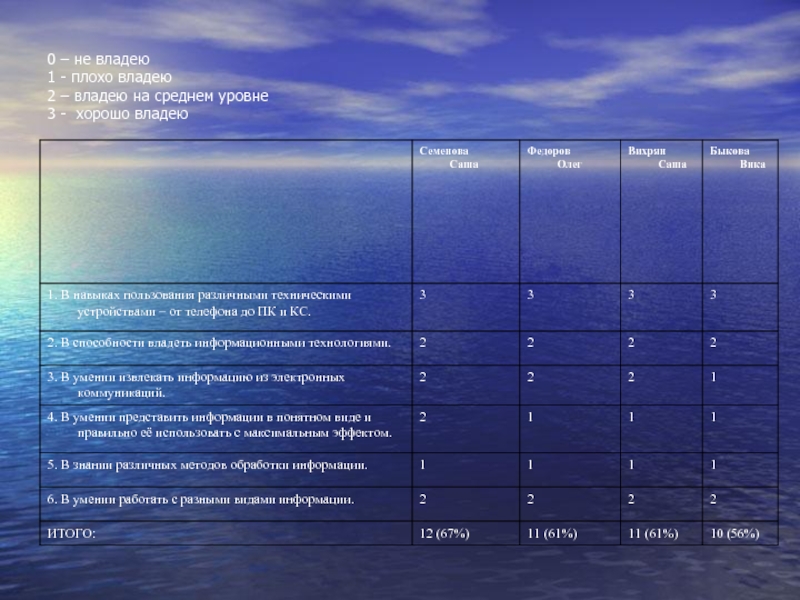Click Вихрян's score in row 1

(631, 295)
